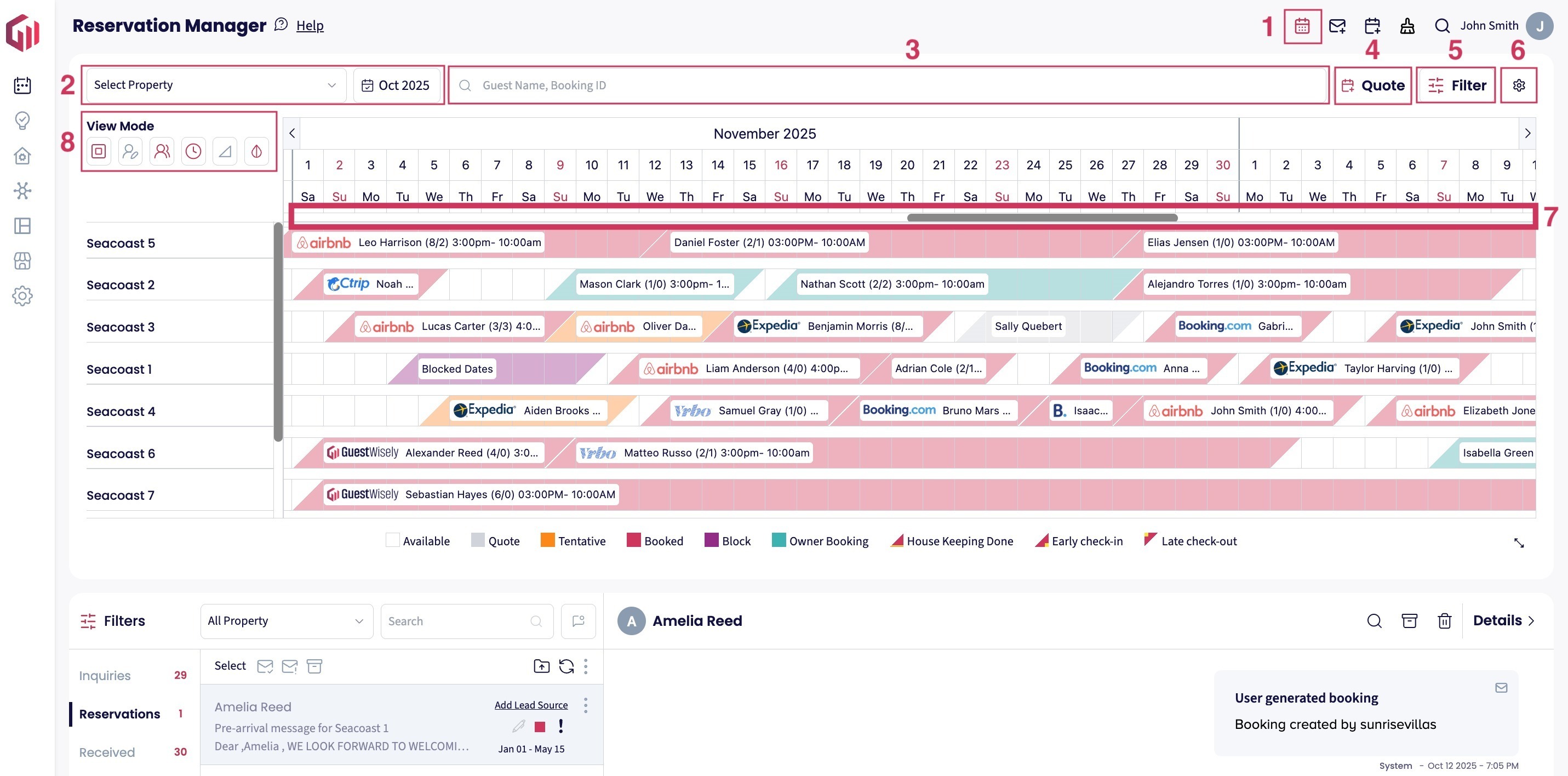Click the Guest Name, Booking ID search field
1568x776 pixels.
pyautogui.click(x=889, y=85)
